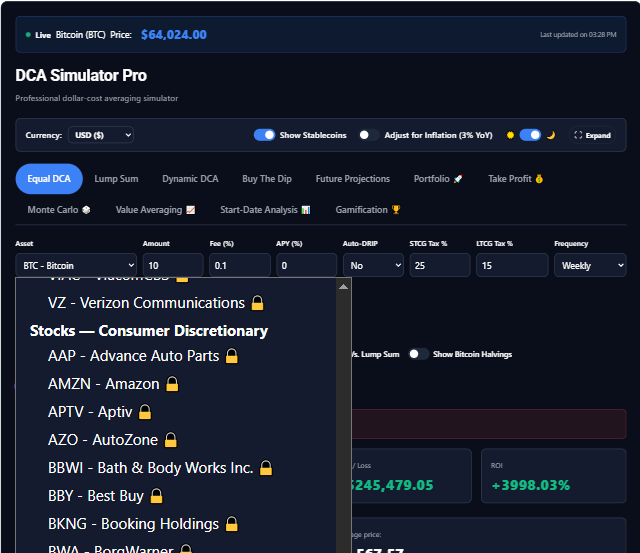Switch to the Equal DCA tab
The width and height of the screenshot is (640, 553).
(49, 179)
